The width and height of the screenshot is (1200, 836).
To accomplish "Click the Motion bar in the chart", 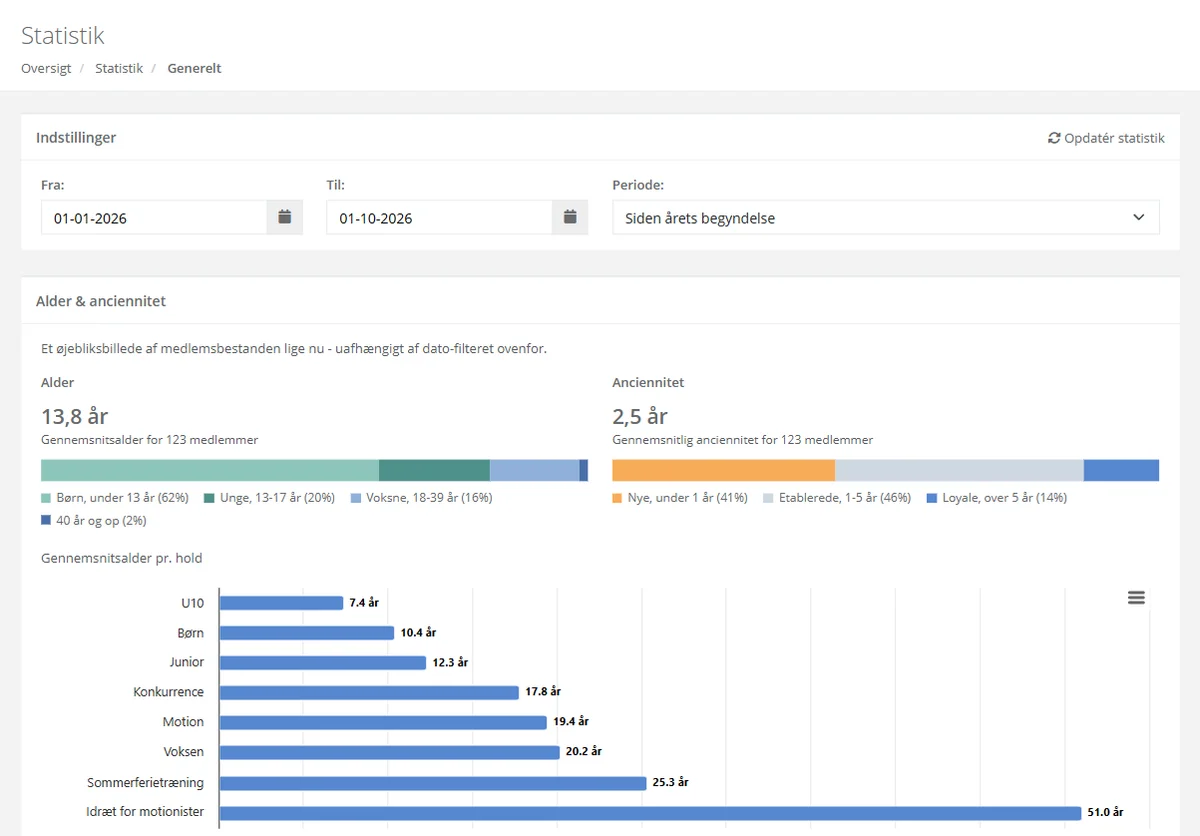I will [x=383, y=722].
